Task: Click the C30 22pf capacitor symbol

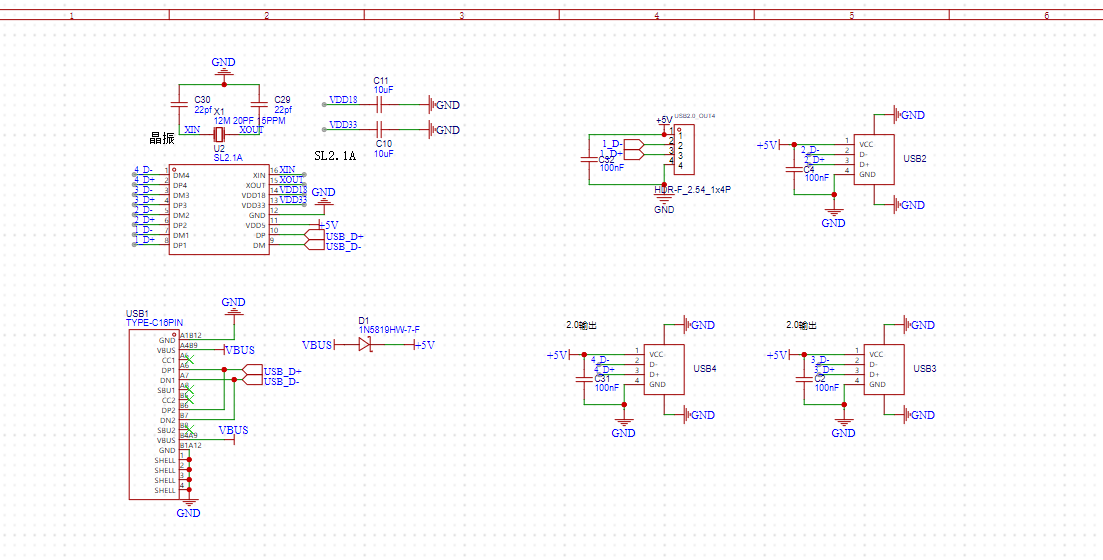Action: click(x=180, y=103)
